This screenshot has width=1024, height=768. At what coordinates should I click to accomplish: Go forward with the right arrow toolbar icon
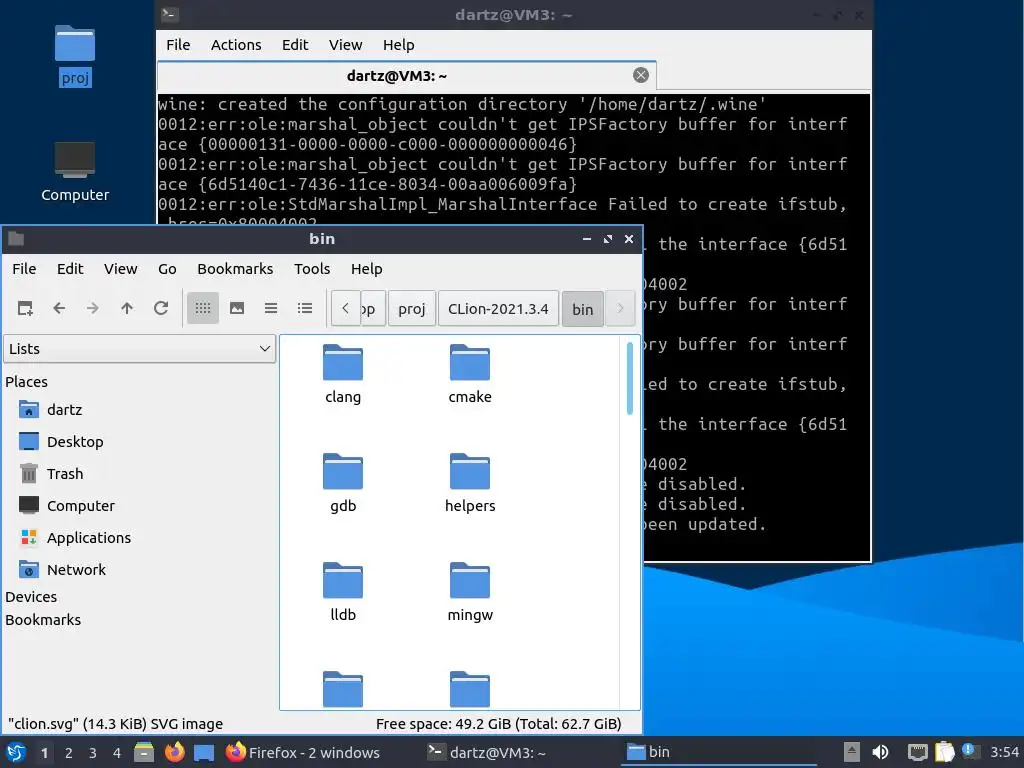click(93, 308)
